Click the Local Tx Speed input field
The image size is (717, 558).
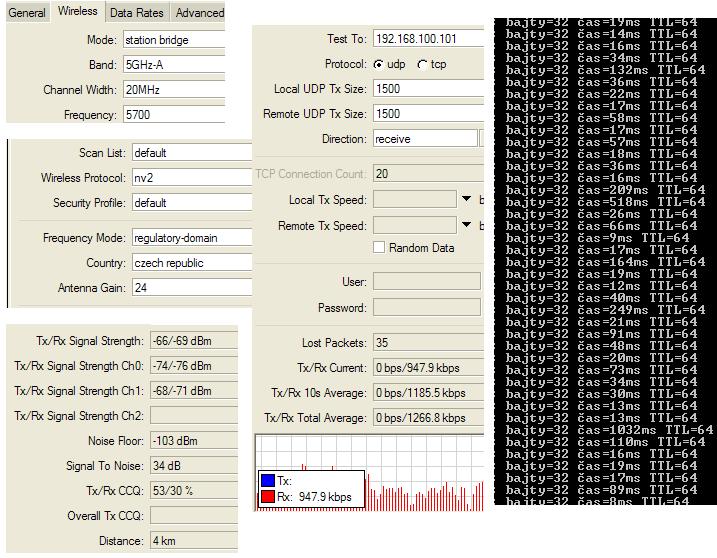coord(415,199)
